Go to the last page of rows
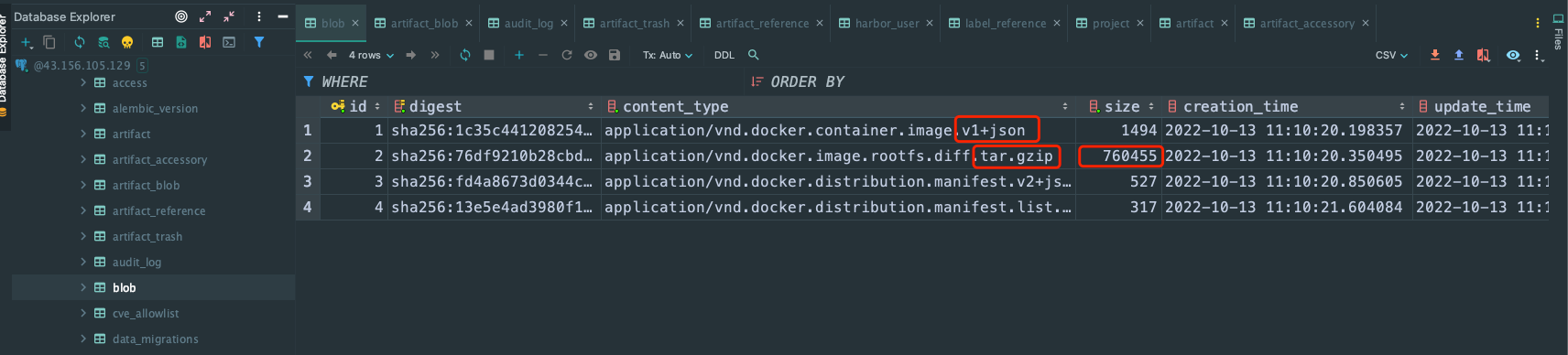Image resolution: width=1568 pixels, height=355 pixels. tap(435, 55)
